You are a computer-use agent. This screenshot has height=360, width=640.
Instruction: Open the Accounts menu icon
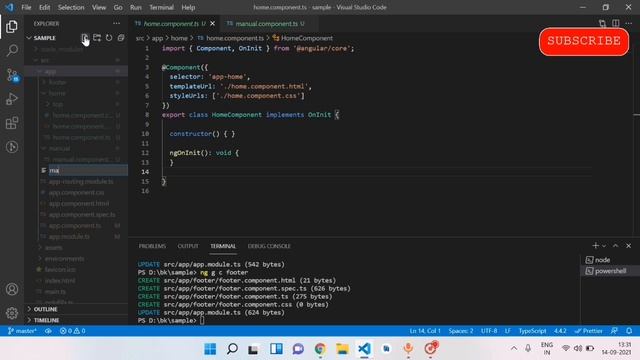(12, 289)
